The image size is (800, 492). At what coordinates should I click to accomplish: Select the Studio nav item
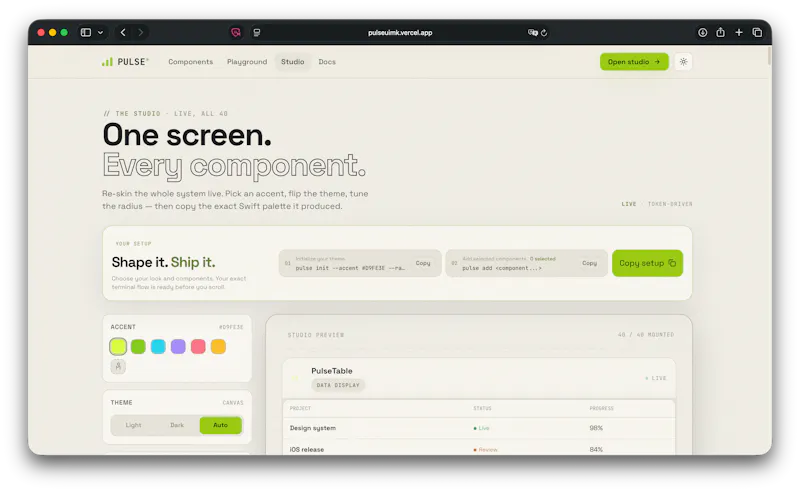tap(292, 62)
